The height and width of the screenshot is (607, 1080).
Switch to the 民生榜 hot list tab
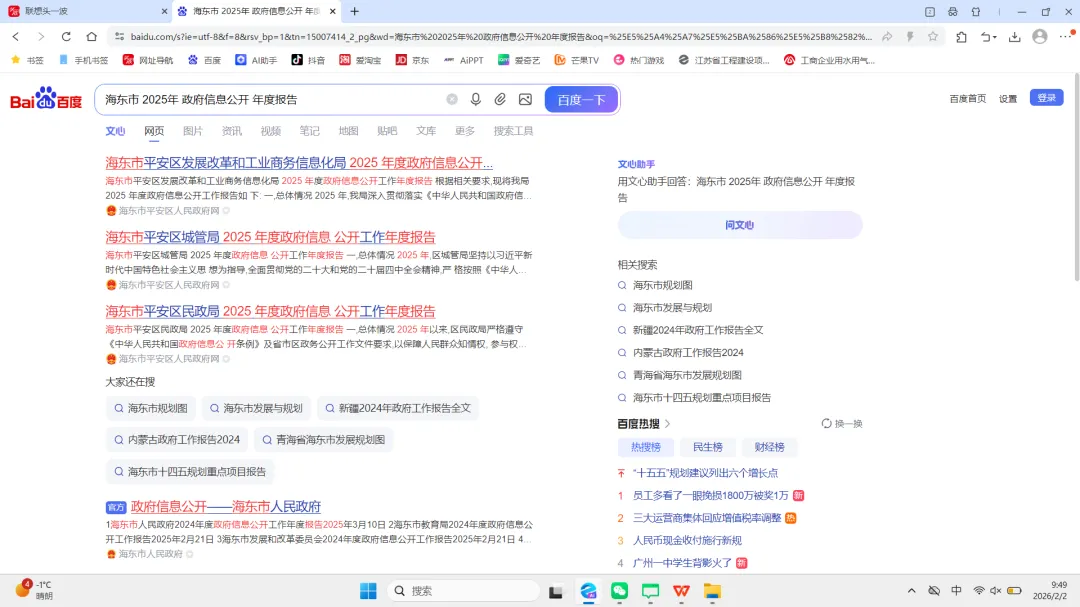tap(707, 447)
